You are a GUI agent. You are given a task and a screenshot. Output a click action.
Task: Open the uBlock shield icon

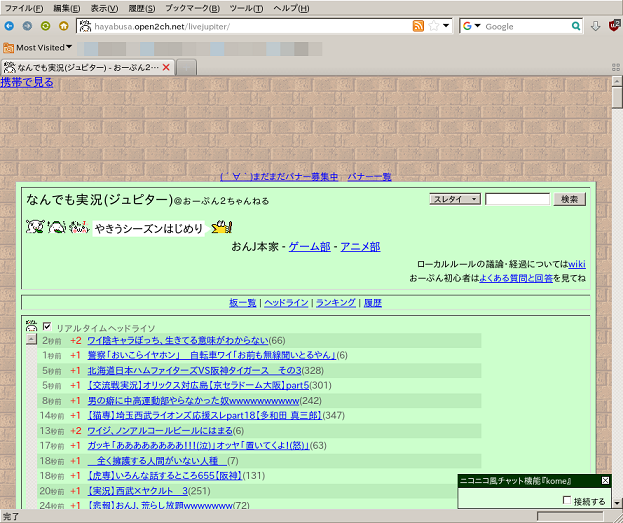[614, 26]
